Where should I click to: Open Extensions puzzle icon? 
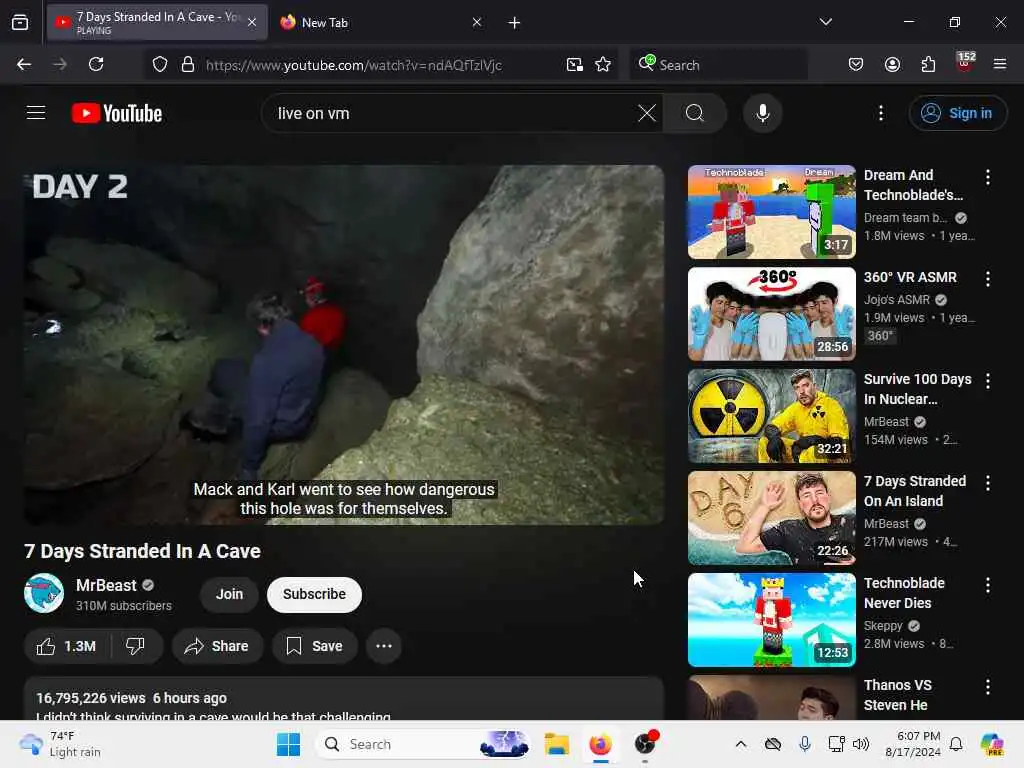pyautogui.click(x=928, y=64)
